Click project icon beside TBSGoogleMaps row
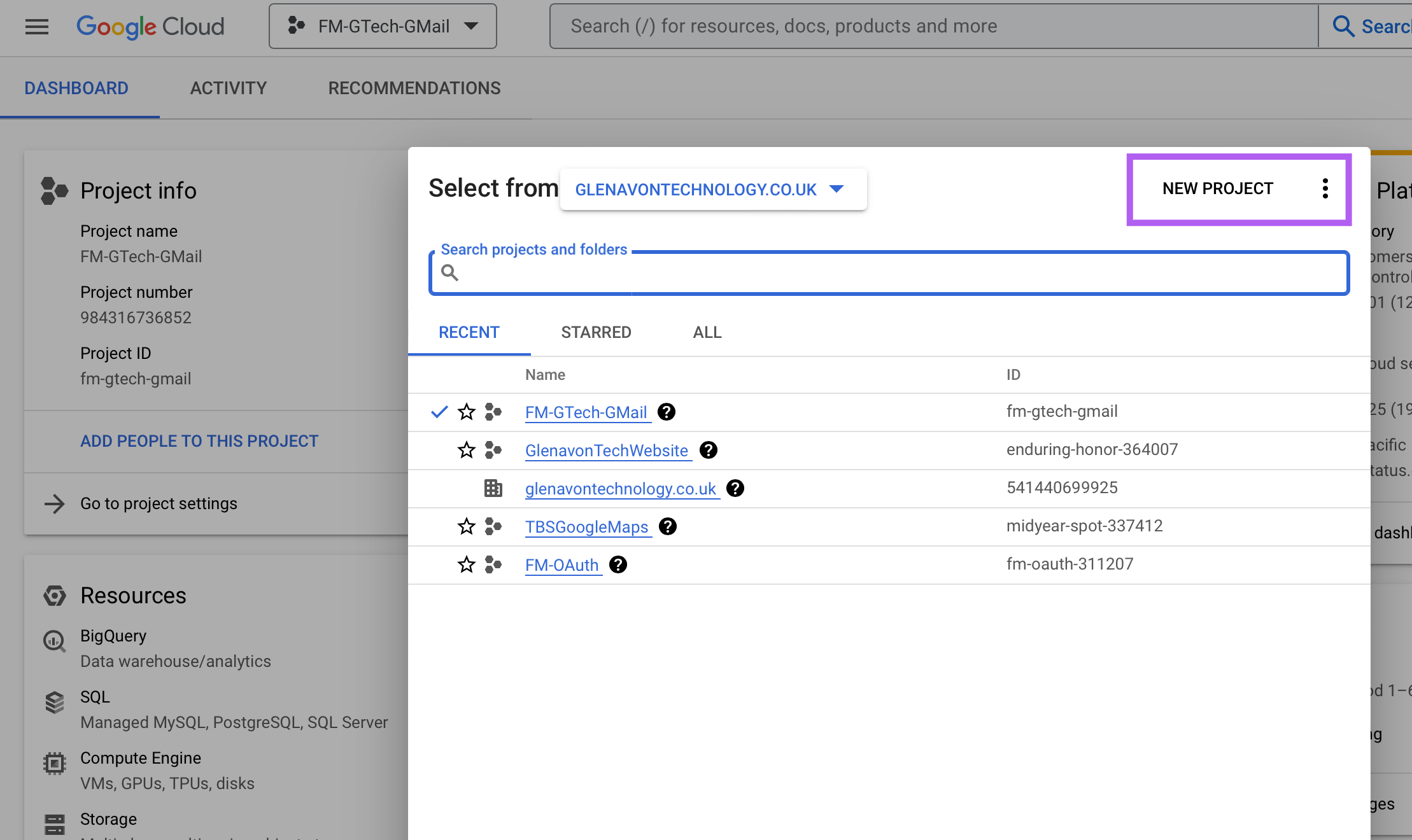Image resolution: width=1412 pixels, height=840 pixels. point(493,526)
